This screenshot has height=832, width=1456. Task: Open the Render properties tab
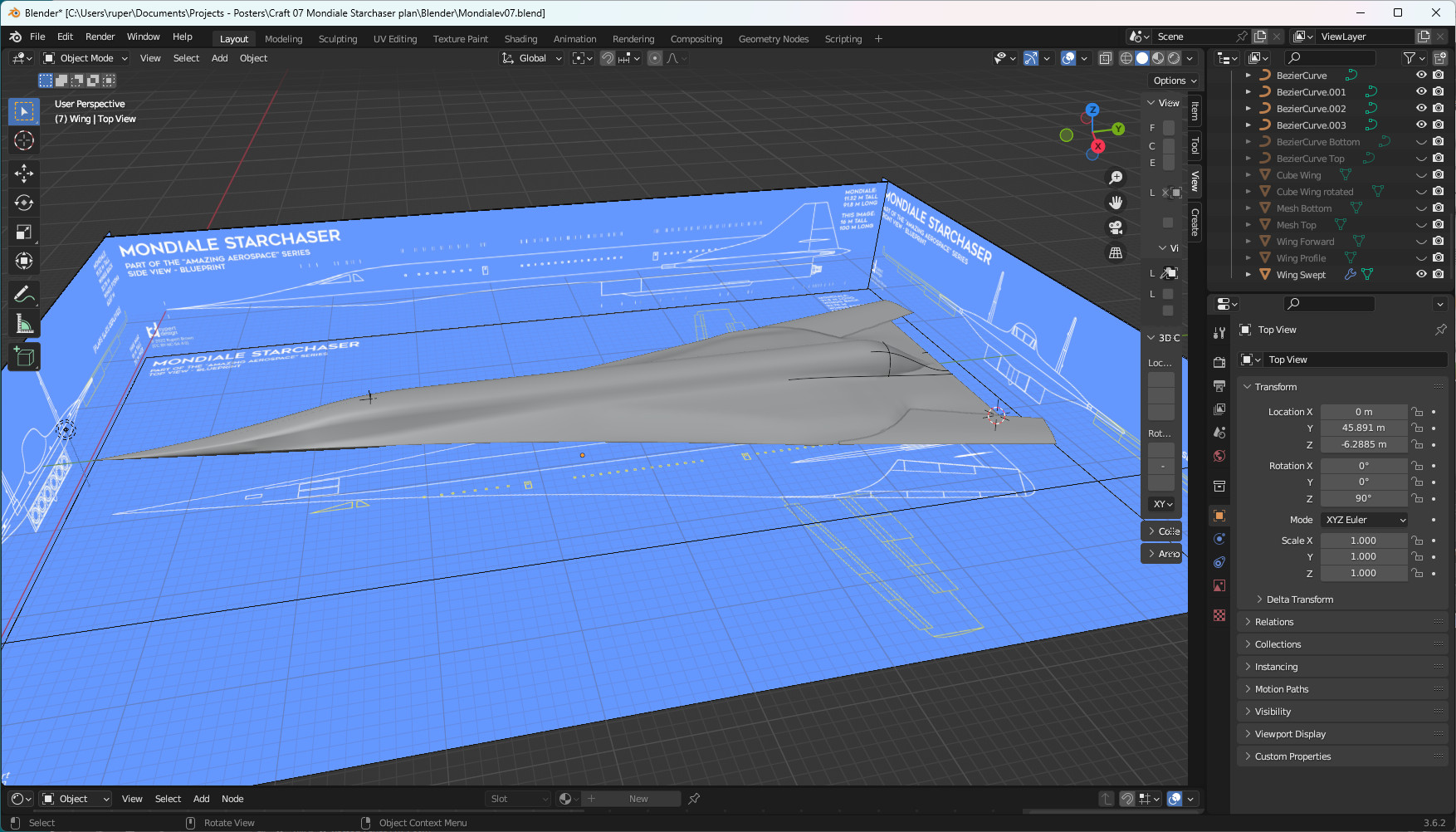pos(1219,363)
